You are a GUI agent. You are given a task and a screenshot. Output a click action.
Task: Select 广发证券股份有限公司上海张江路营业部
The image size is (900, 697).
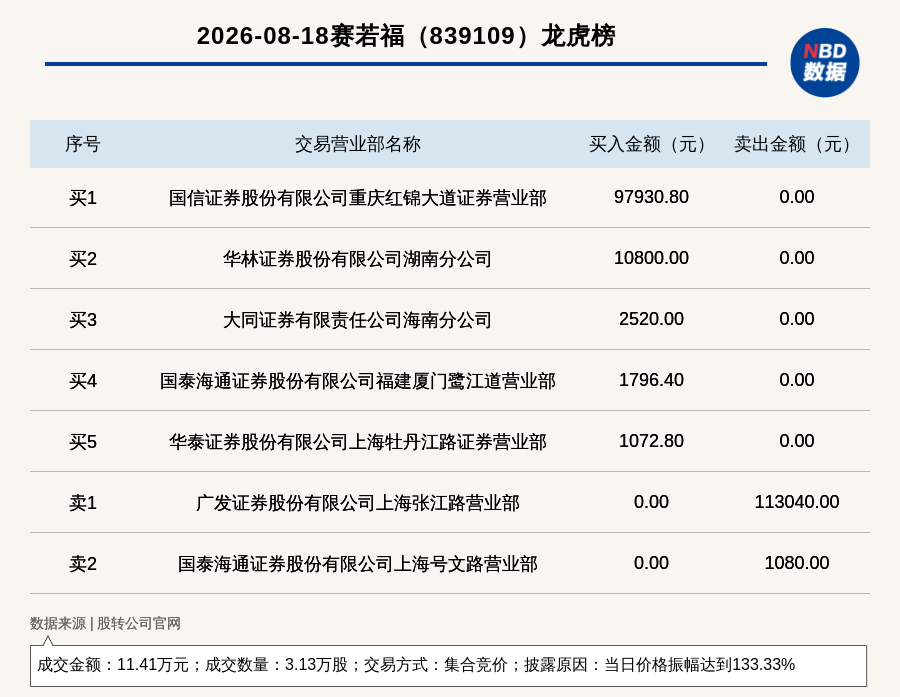point(358,503)
